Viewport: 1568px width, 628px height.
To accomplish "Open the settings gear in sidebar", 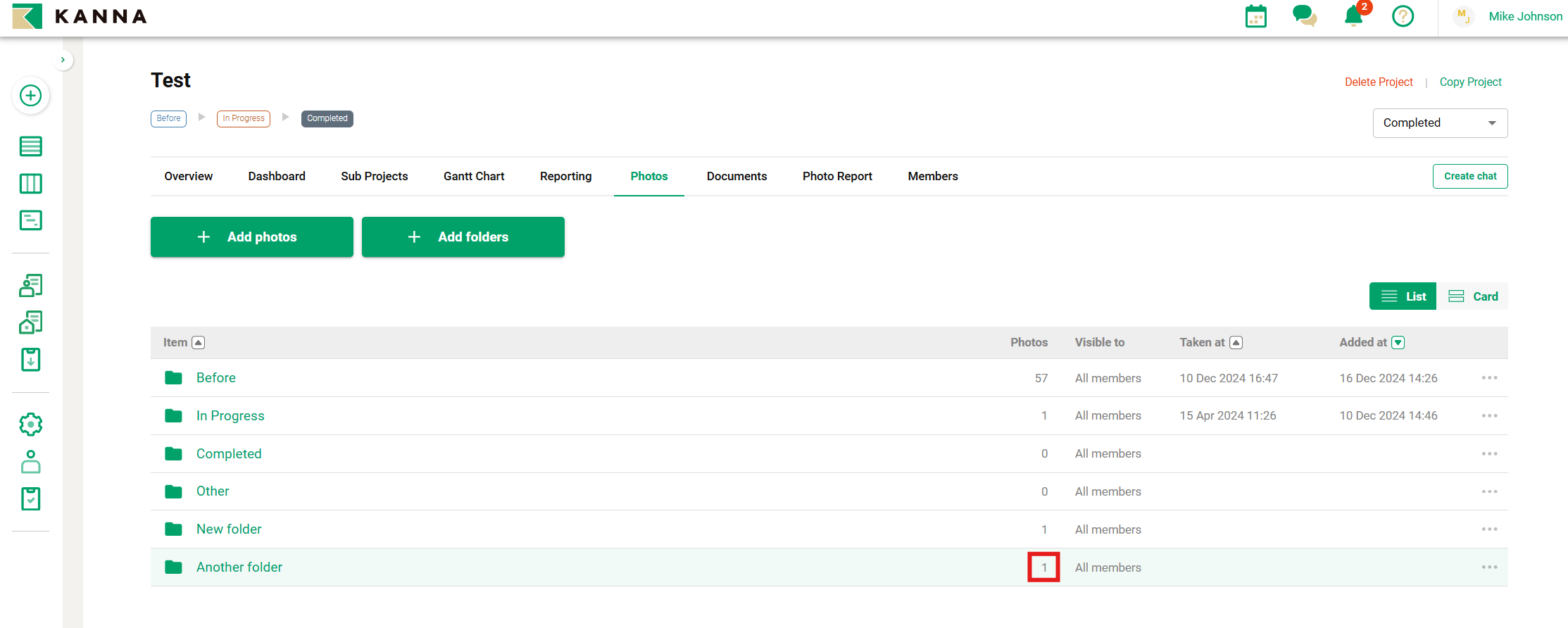I will (x=30, y=425).
